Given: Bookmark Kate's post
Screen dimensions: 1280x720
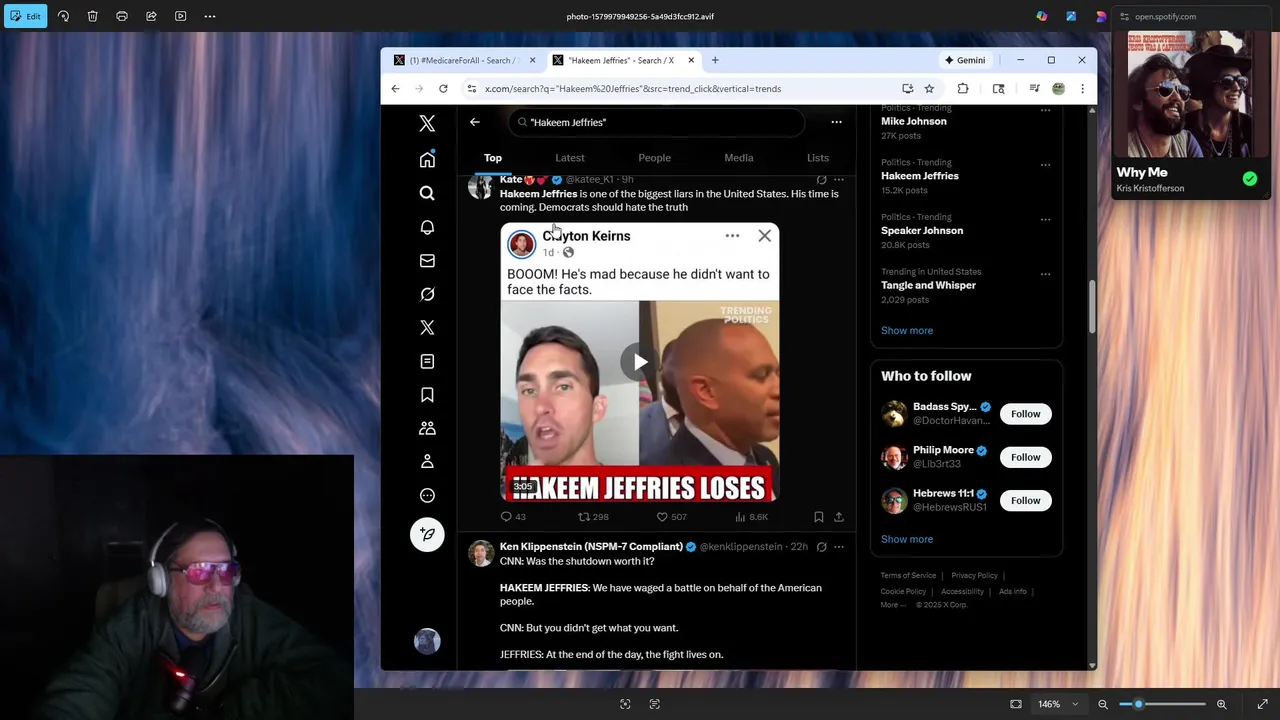Looking at the screenshot, I should click(818, 517).
